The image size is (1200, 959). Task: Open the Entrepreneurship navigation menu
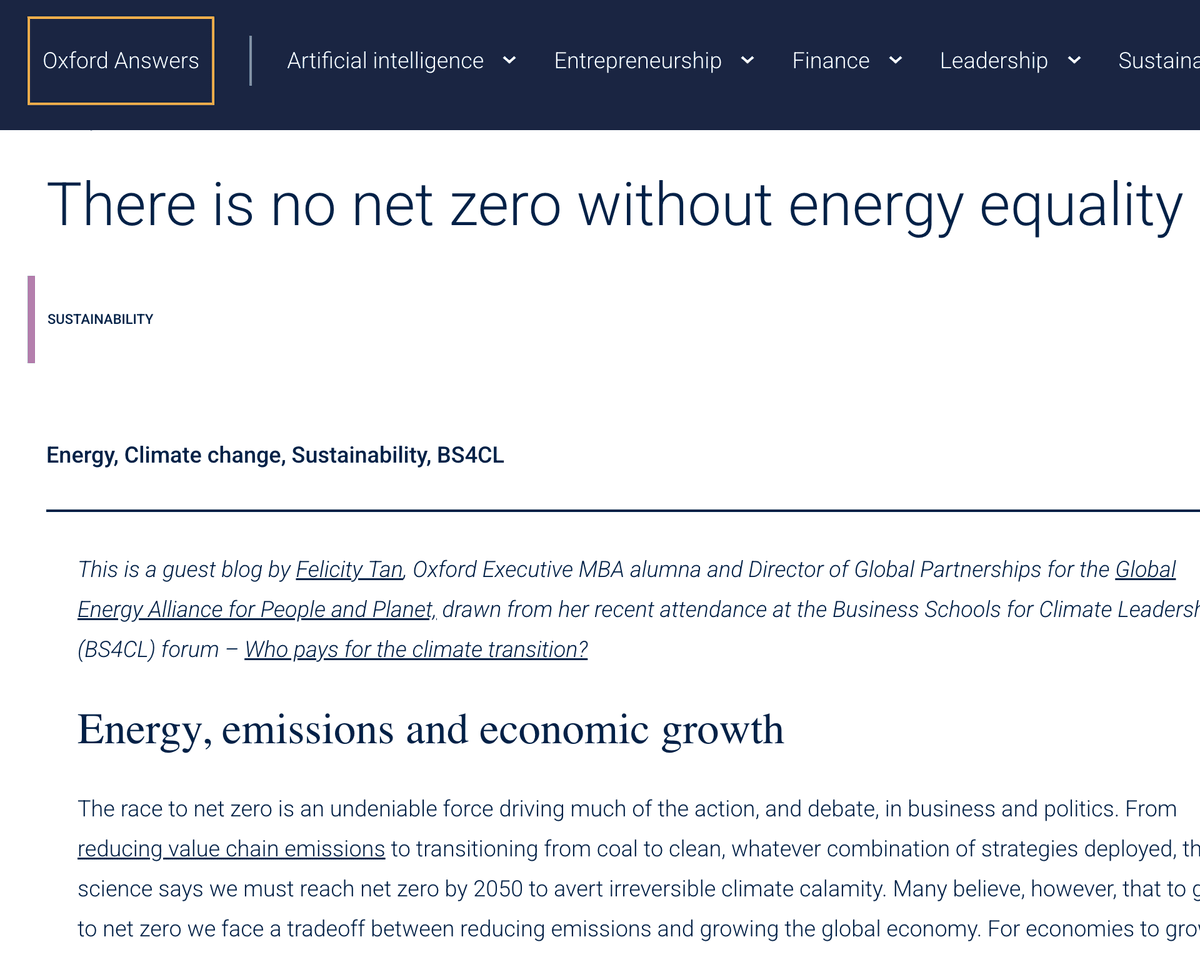click(x=637, y=61)
